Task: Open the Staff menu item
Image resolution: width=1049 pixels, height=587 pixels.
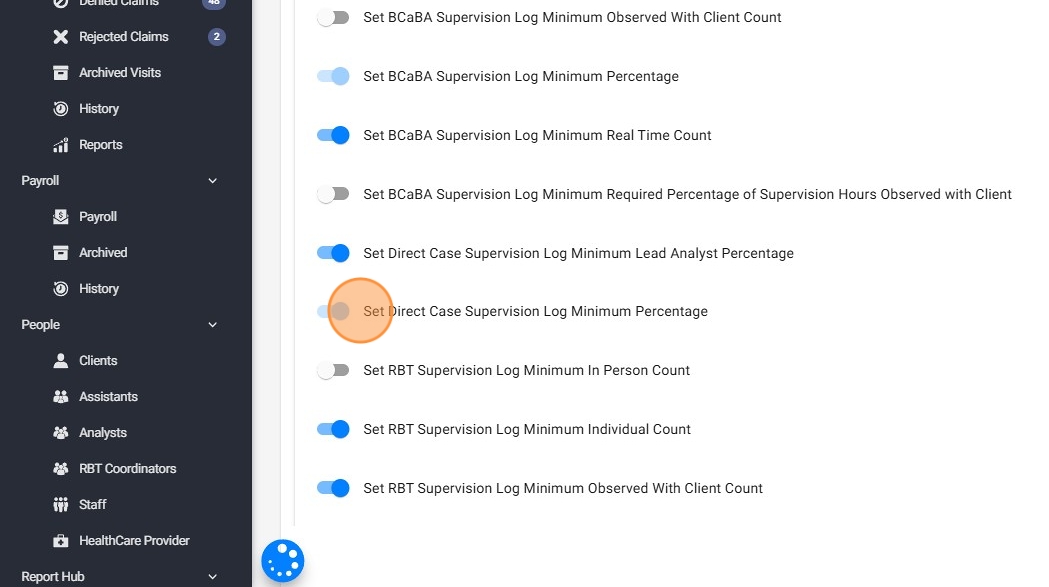Action: pos(92,505)
